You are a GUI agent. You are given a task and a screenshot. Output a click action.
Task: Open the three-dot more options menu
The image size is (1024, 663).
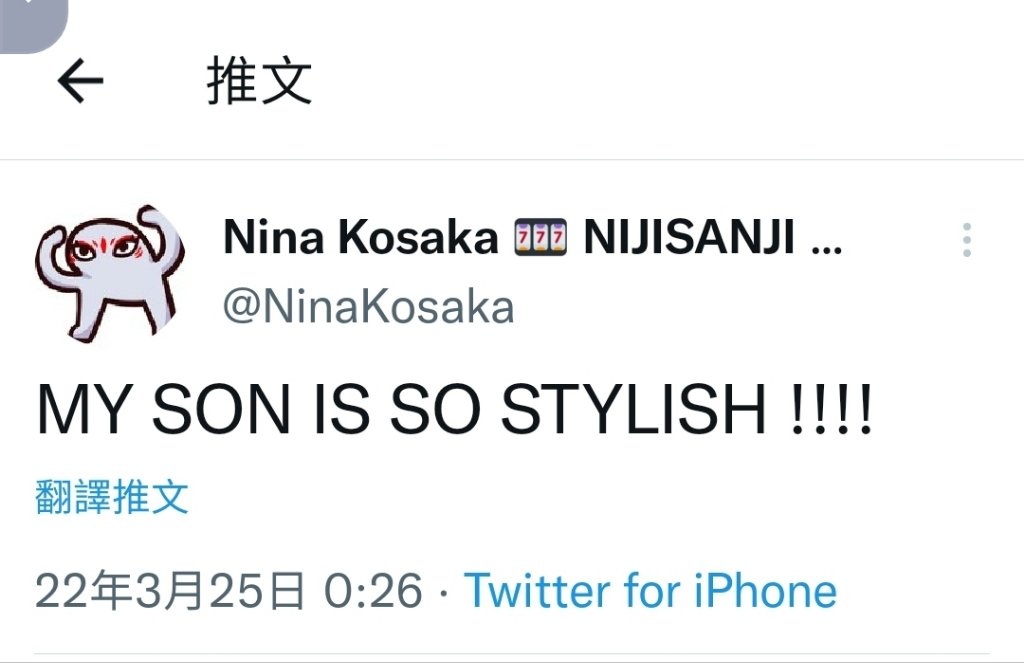(967, 240)
